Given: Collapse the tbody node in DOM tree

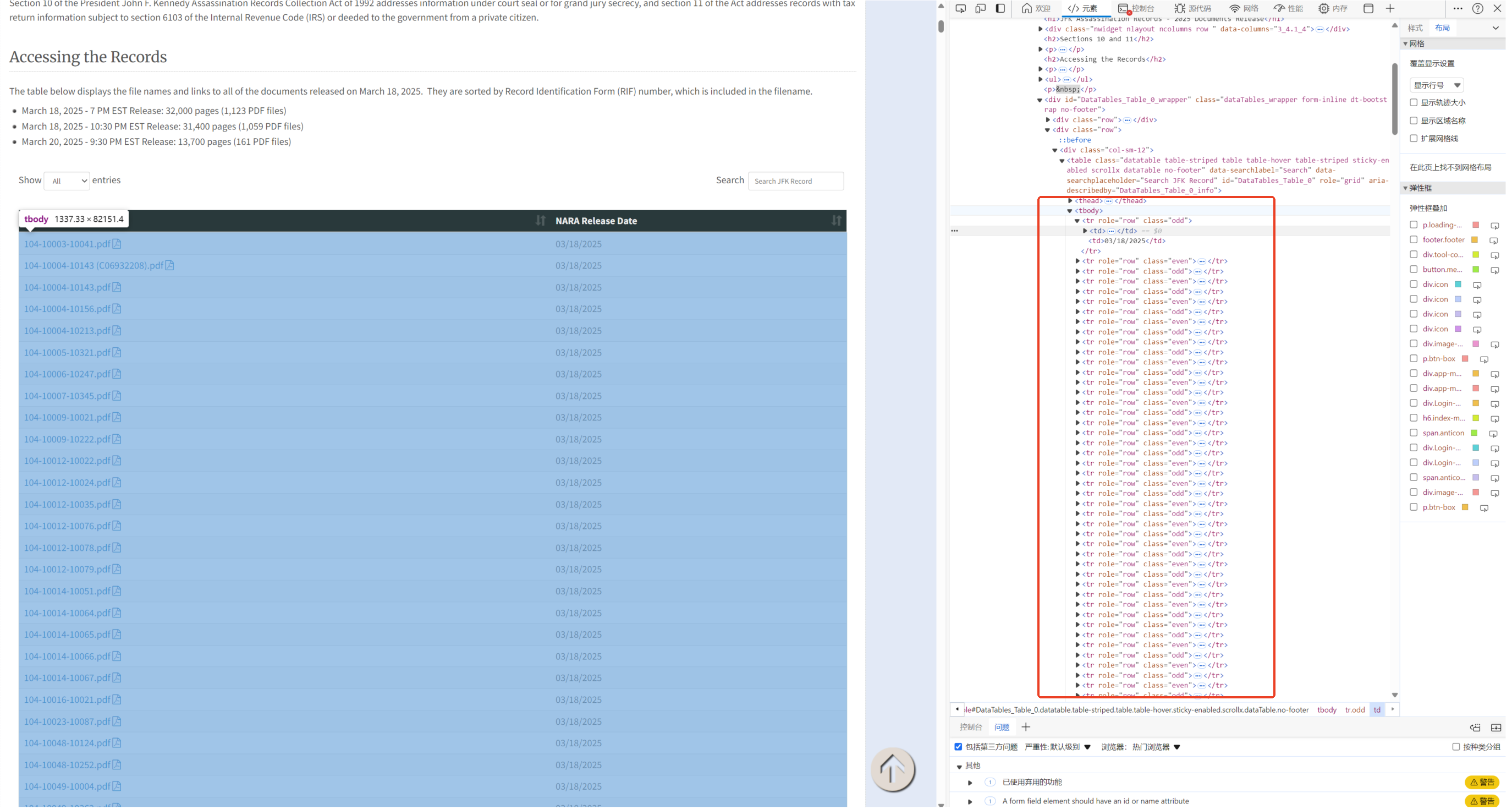Looking at the screenshot, I should point(1069,210).
